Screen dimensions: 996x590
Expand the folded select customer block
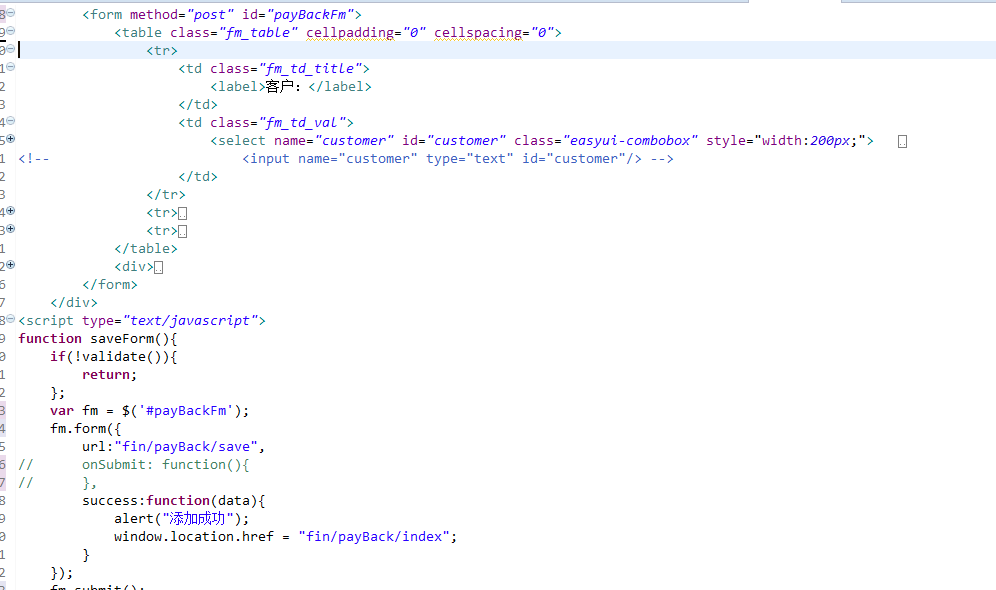[x=11, y=138]
